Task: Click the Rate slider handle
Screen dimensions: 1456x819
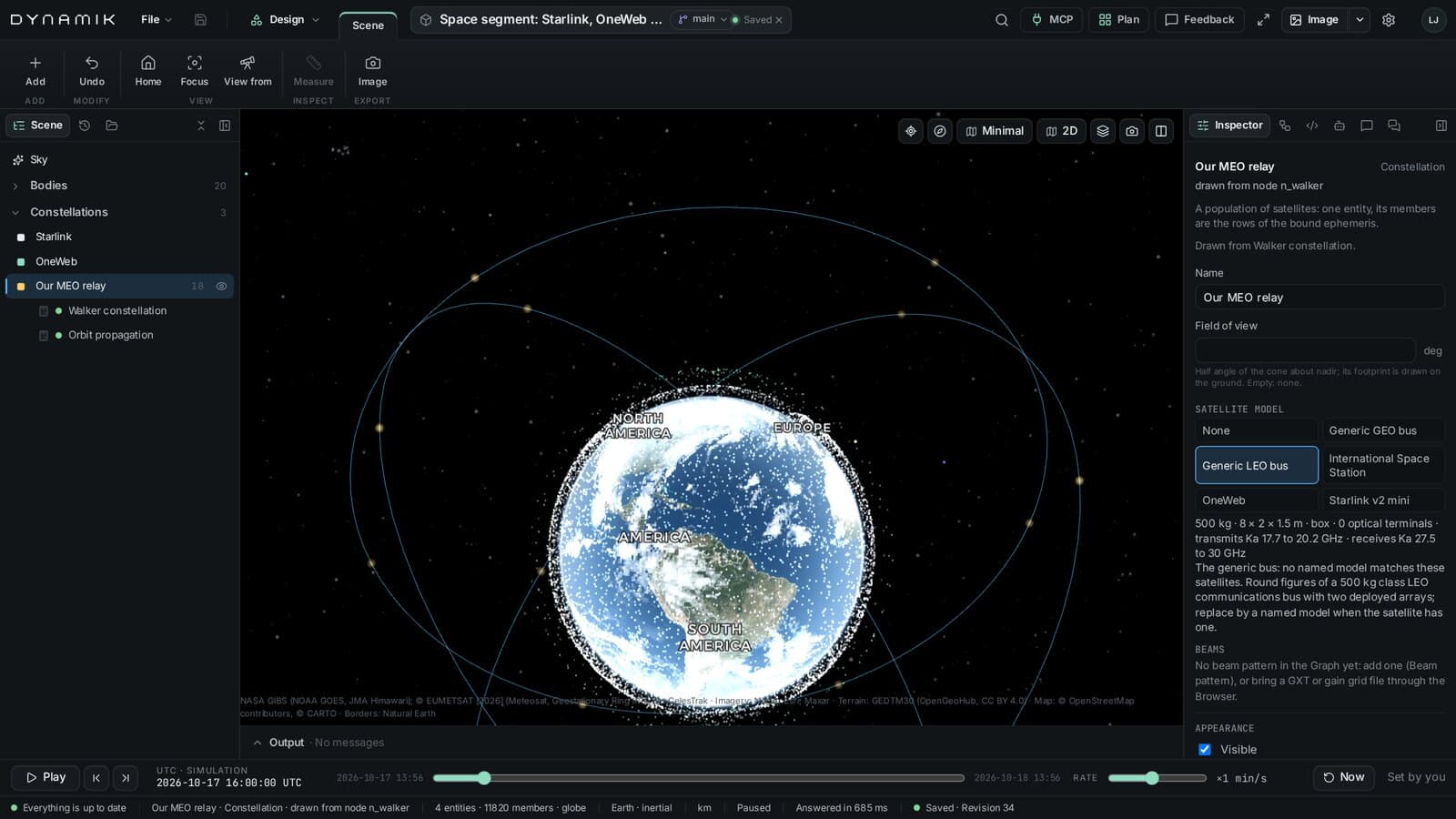Action: click(1152, 778)
